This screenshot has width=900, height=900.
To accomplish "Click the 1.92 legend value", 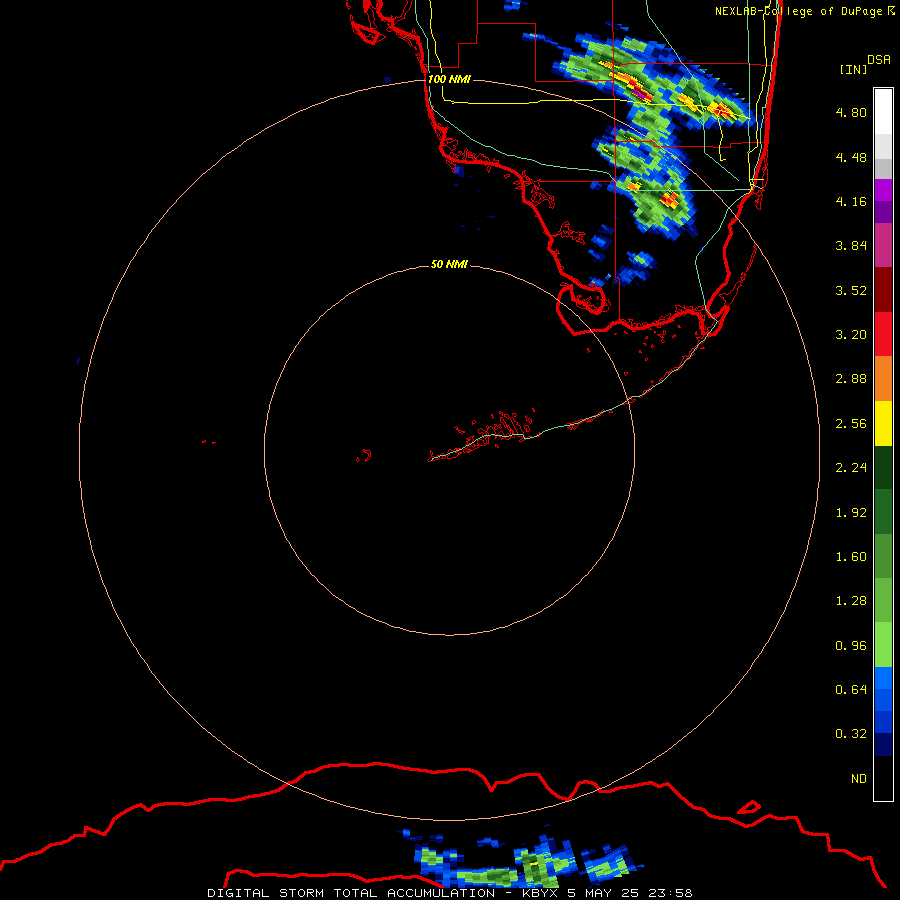I will 851,513.
